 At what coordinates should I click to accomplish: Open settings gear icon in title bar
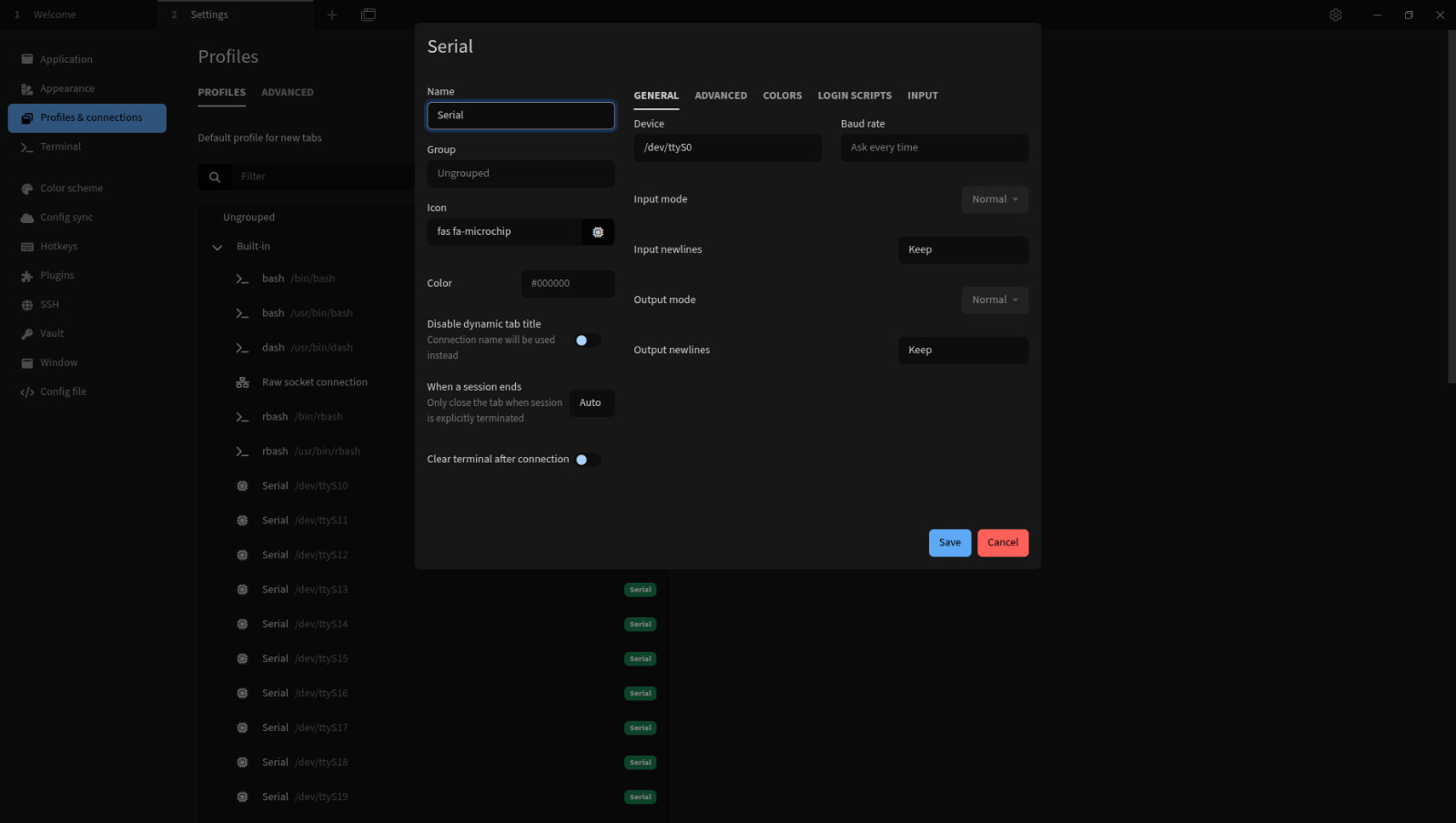[x=1335, y=15]
